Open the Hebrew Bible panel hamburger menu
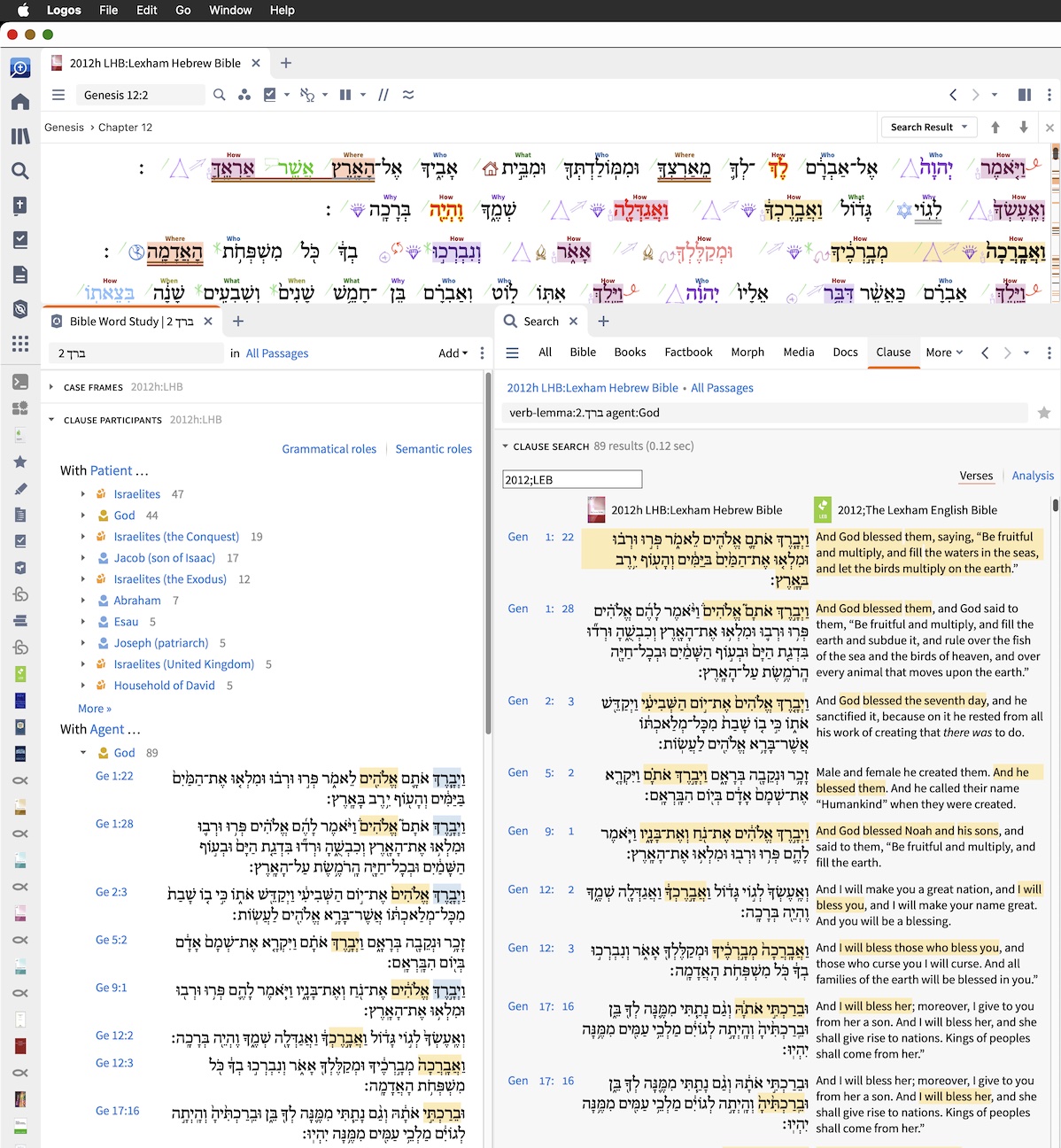The height and width of the screenshot is (1148, 1061). [x=58, y=95]
